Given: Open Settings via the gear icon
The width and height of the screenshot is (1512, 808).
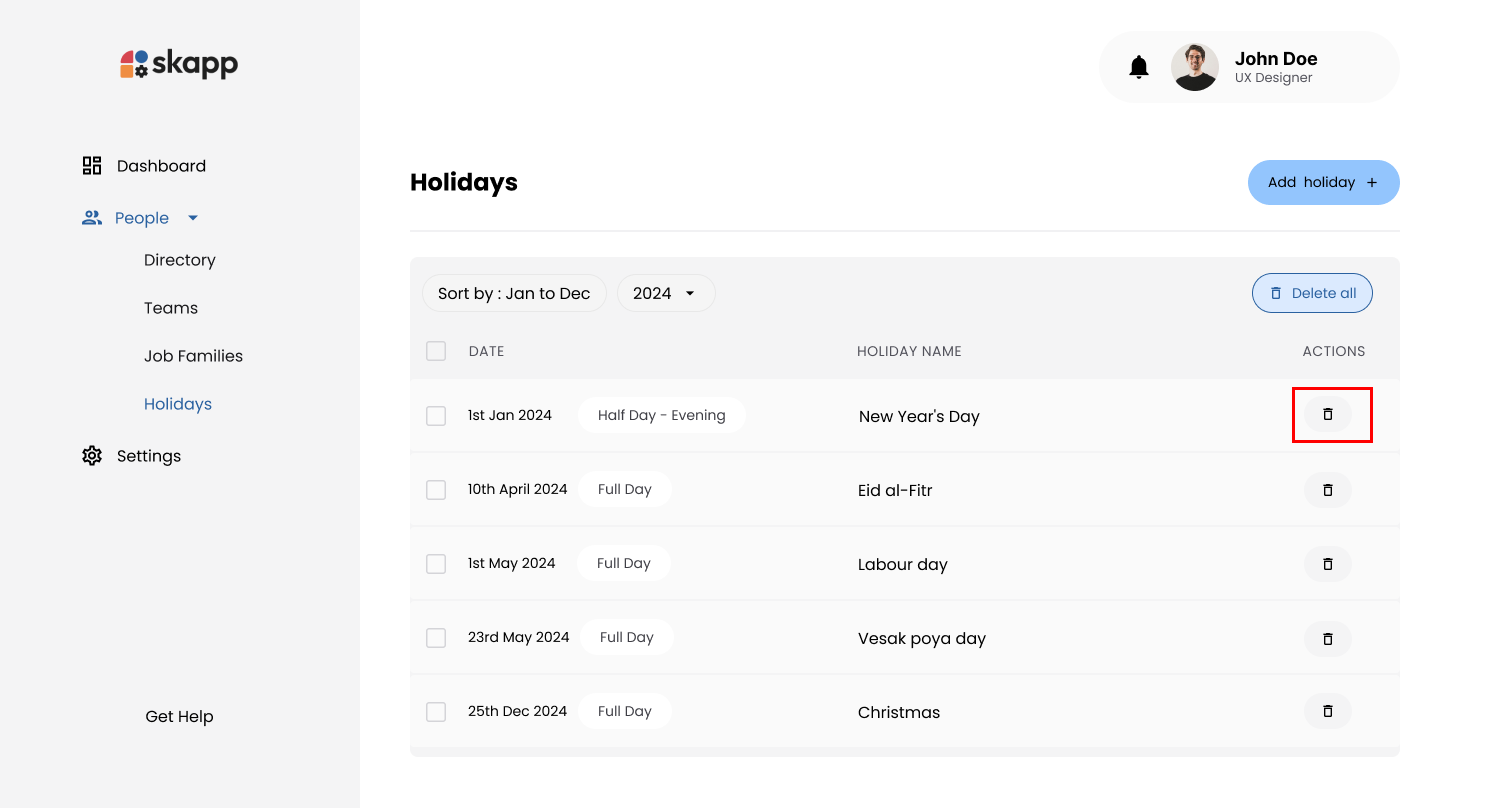Looking at the screenshot, I should pos(91,455).
